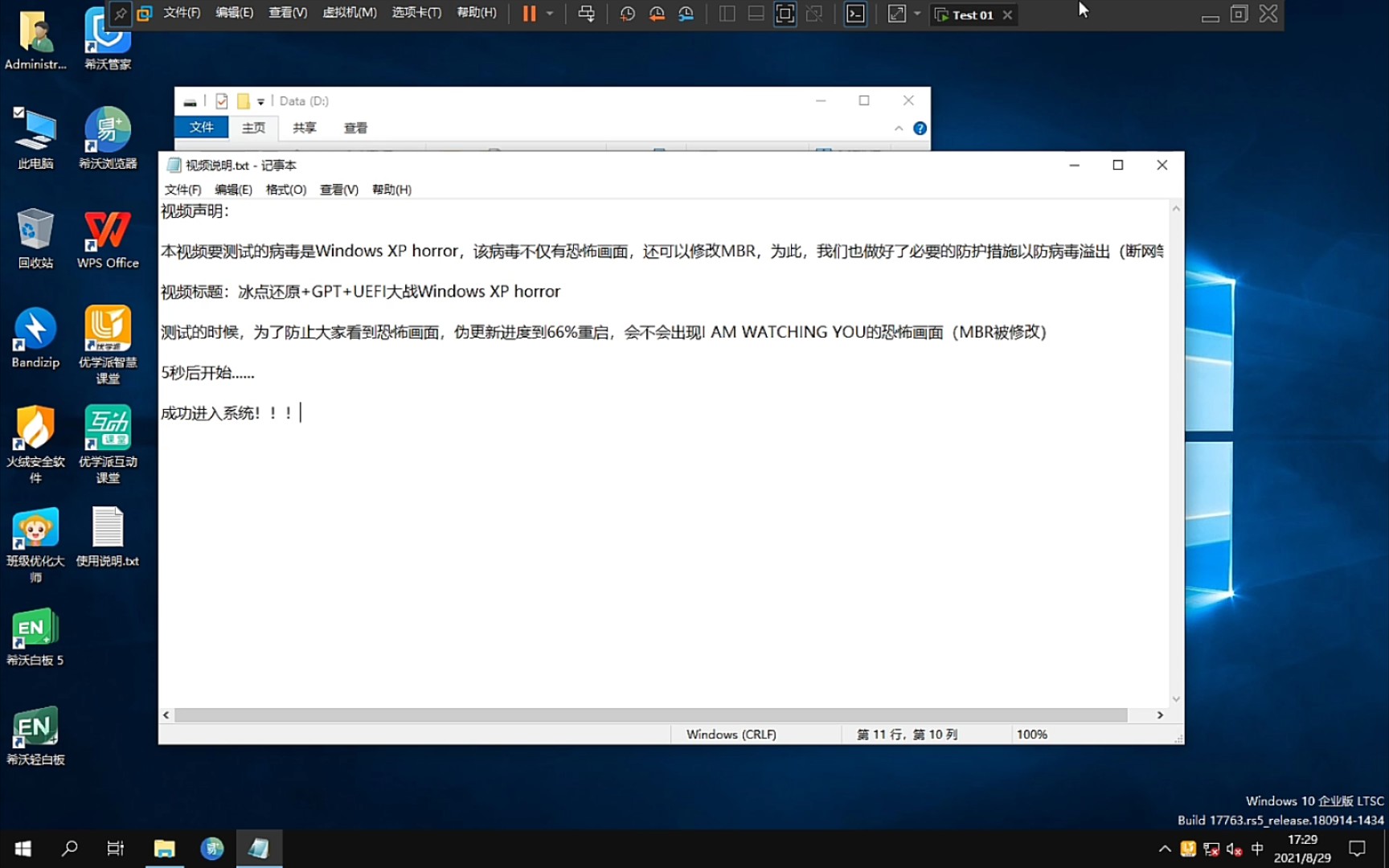Select 使用说明.txt file on desktop
The width and height of the screenshot is (1389, 868).
[x=108, y=536]
